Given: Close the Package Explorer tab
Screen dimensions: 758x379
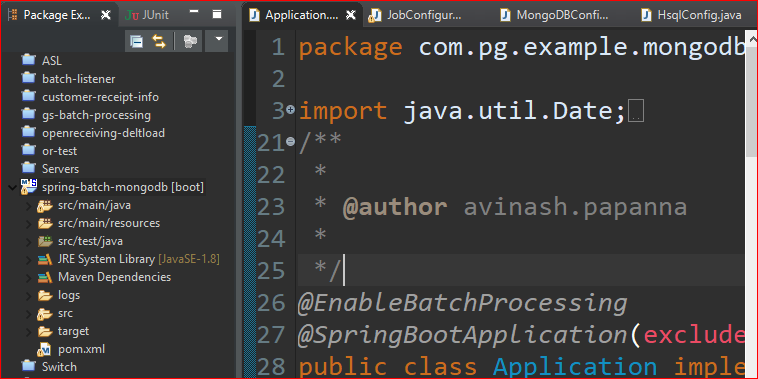Looking at the screenshot, I should (x=105, y=15).
